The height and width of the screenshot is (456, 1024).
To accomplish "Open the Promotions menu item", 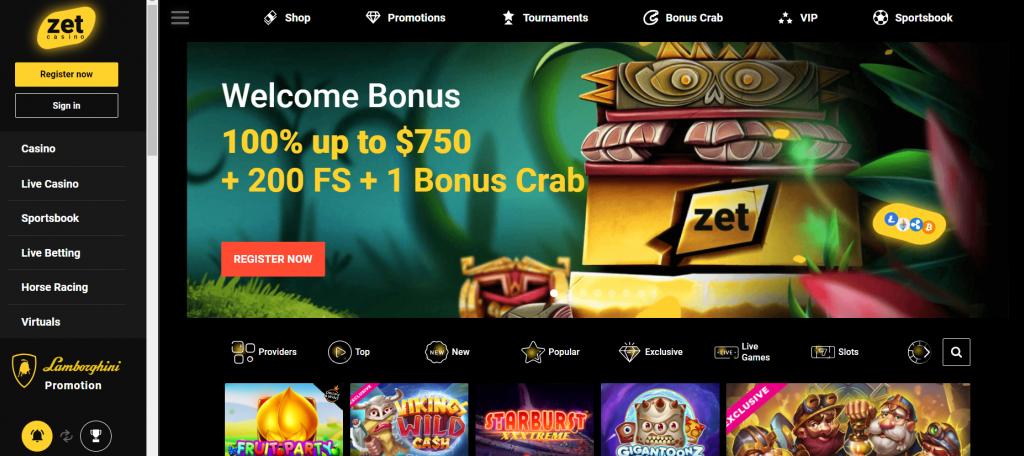I will [x=406, y=18].
